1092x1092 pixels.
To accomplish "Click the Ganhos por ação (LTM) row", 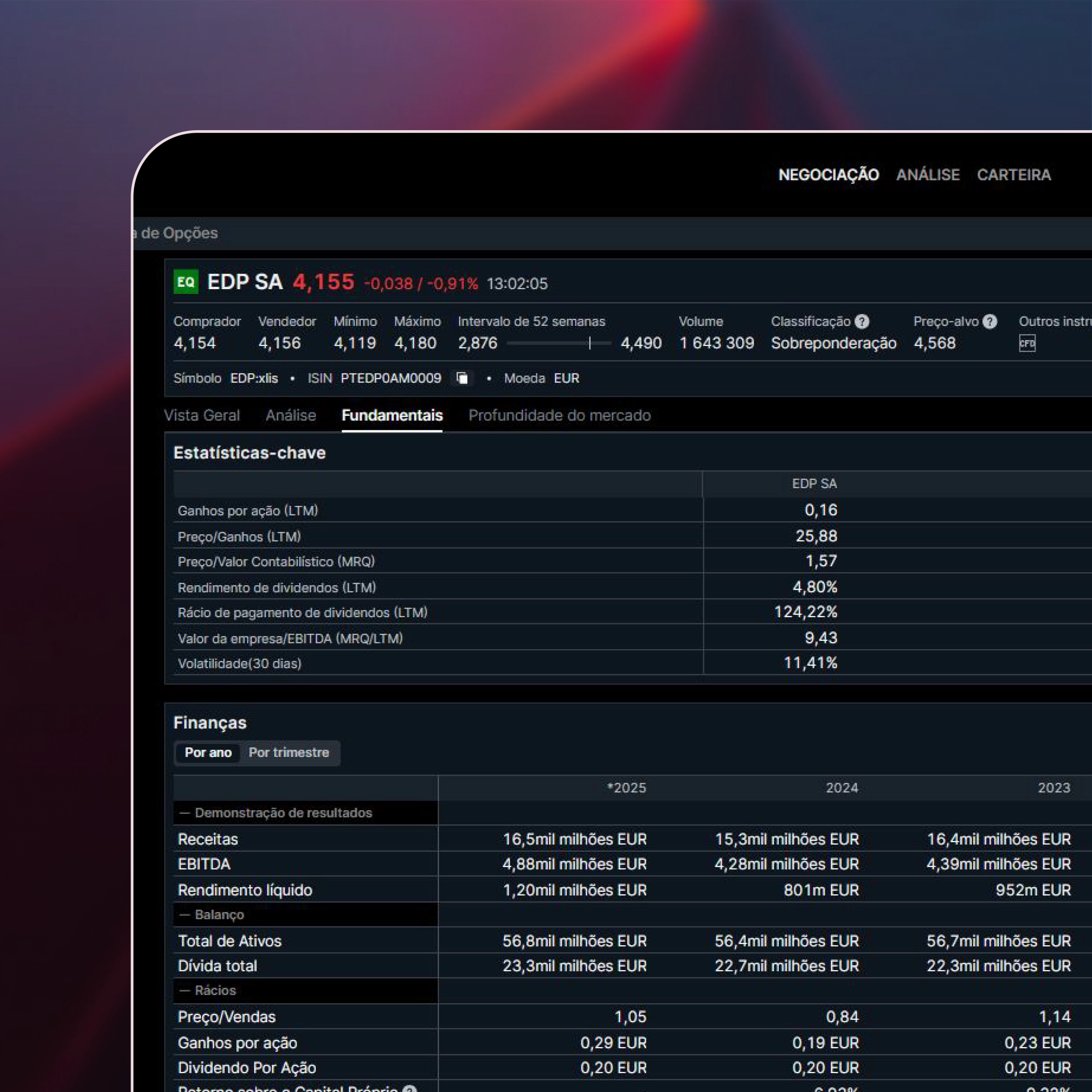I will click(x=632, y=510).
